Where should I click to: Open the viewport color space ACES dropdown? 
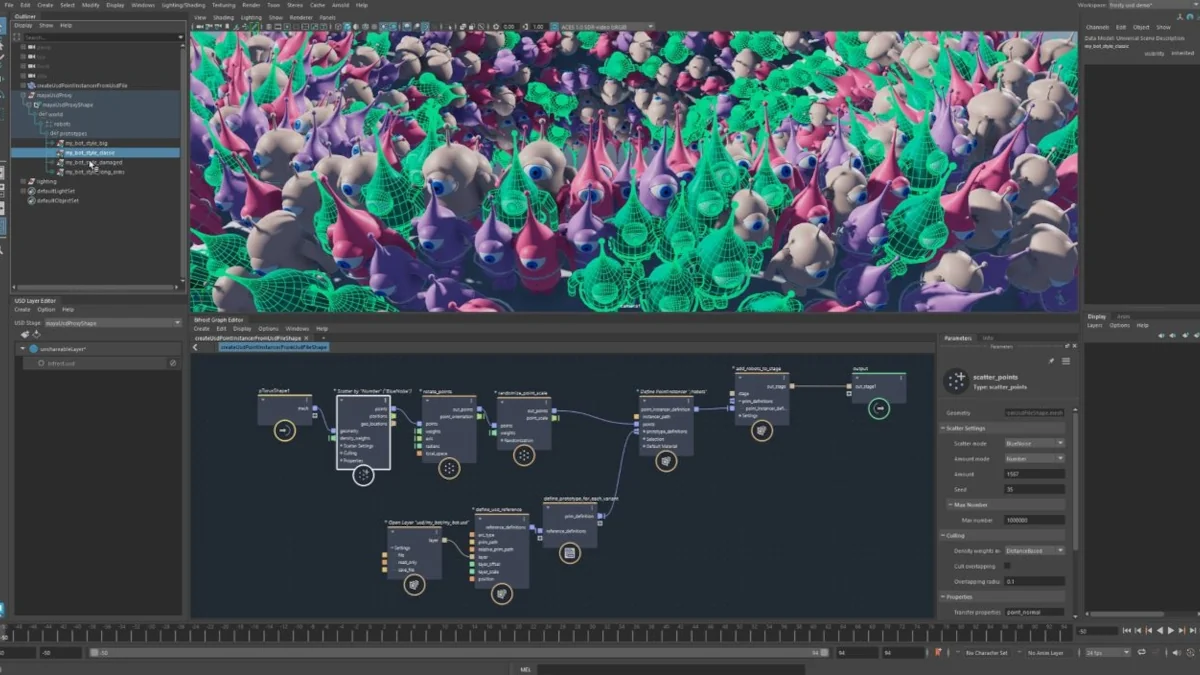tap(606, 27)
